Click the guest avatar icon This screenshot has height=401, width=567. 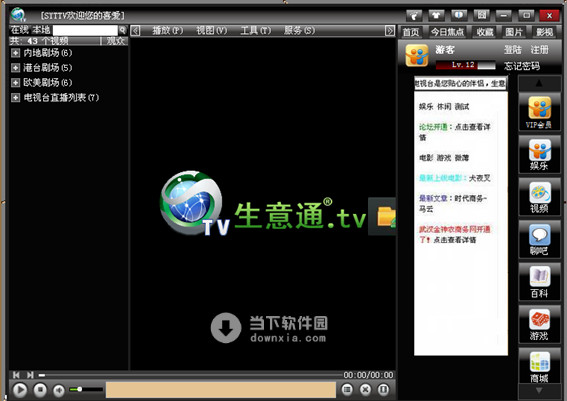417,56
